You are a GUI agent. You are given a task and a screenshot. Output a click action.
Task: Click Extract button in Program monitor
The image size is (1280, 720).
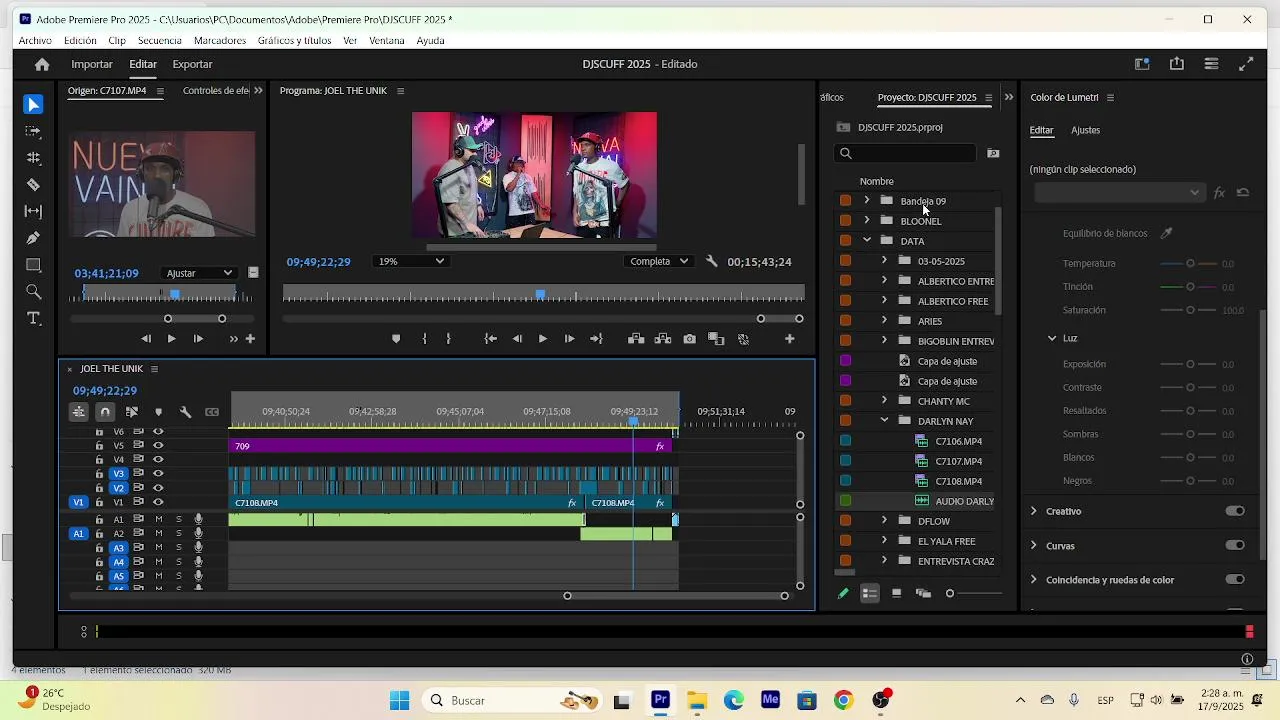[663, 339]
